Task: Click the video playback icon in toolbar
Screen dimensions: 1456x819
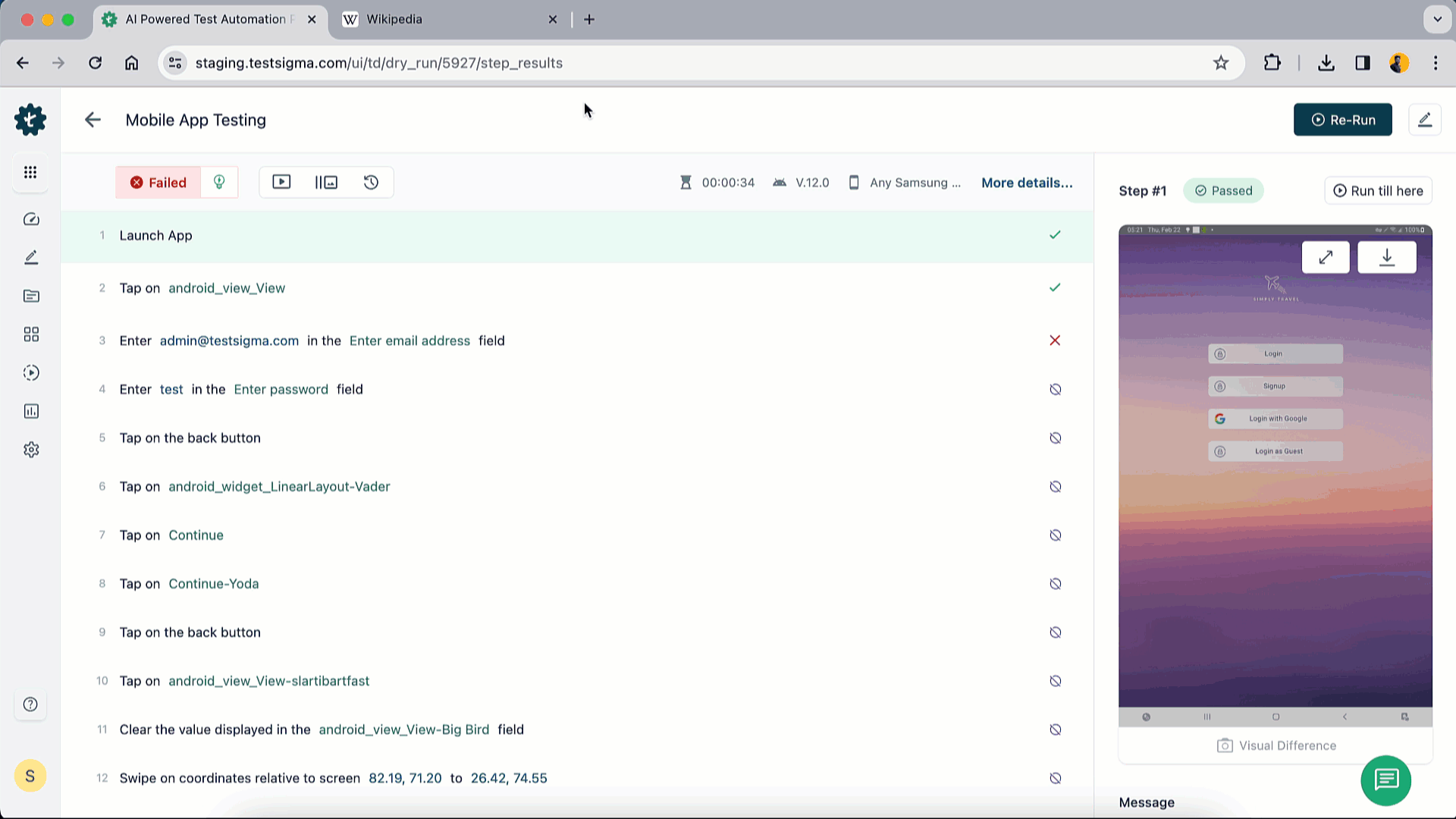Action: pyautogui.click(x=281, y=182)
